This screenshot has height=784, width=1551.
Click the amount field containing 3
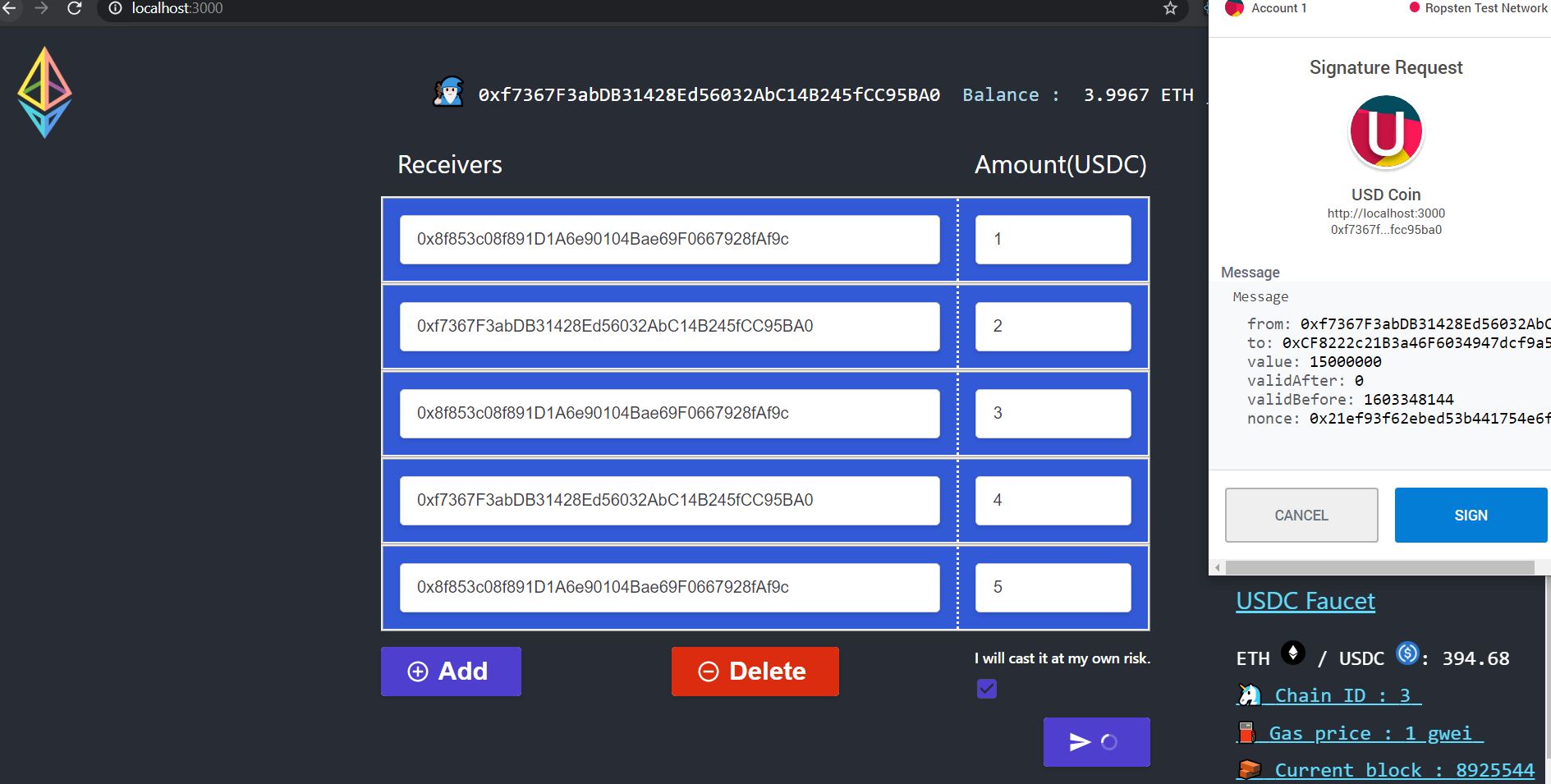point(1053,414)
